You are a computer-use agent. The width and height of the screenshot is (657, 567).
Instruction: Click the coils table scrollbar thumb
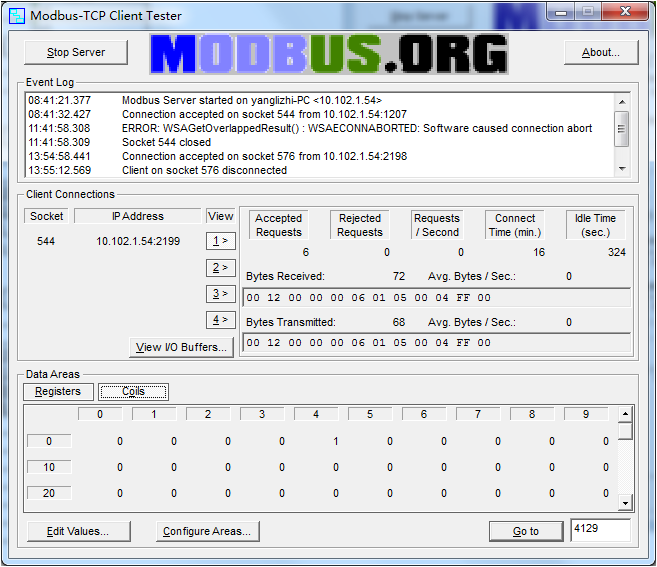point(625,431)
